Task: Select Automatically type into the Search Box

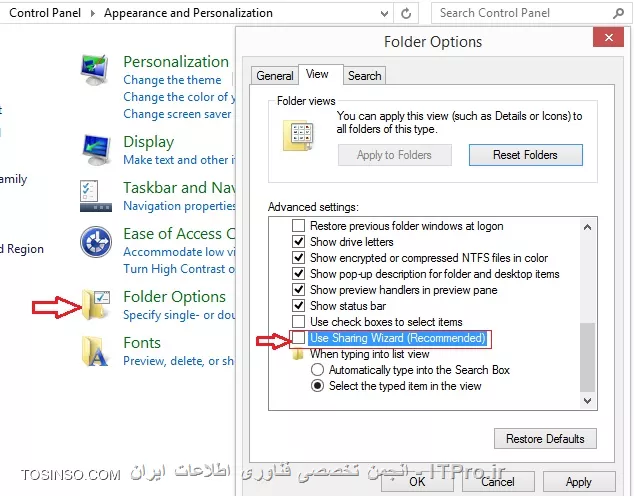Action: point(317,369)
